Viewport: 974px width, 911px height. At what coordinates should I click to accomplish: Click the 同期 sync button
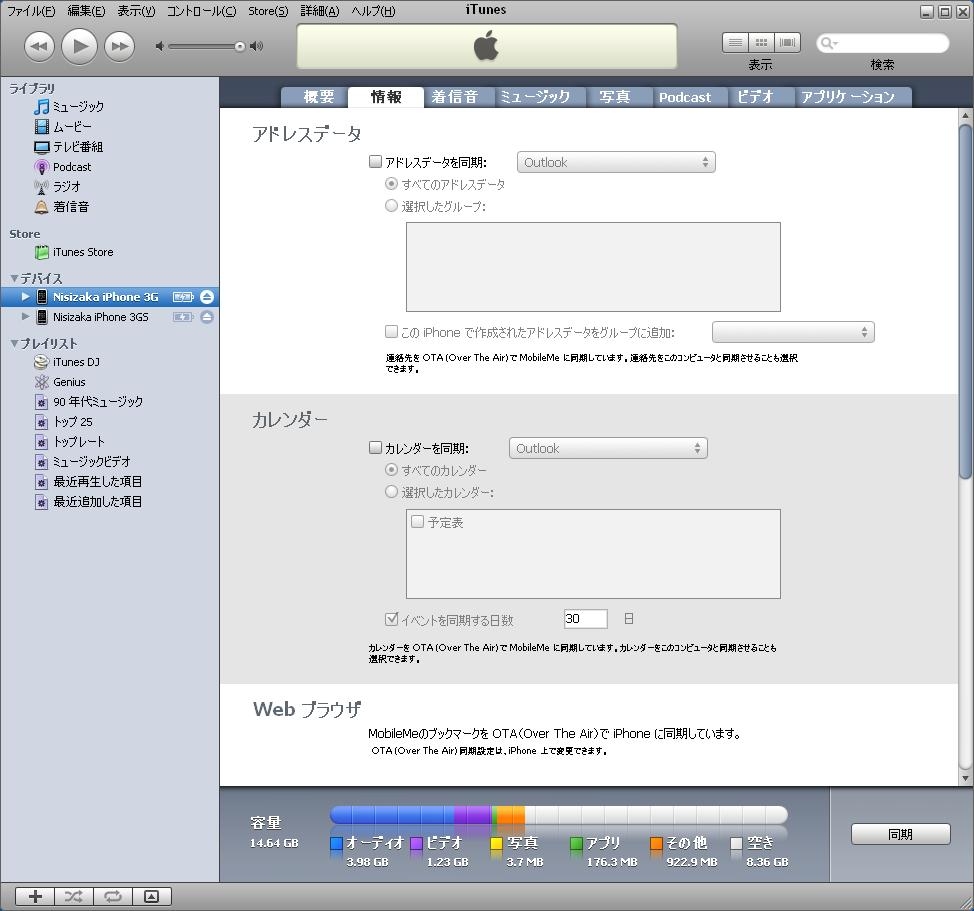click(x=900, y=834)
